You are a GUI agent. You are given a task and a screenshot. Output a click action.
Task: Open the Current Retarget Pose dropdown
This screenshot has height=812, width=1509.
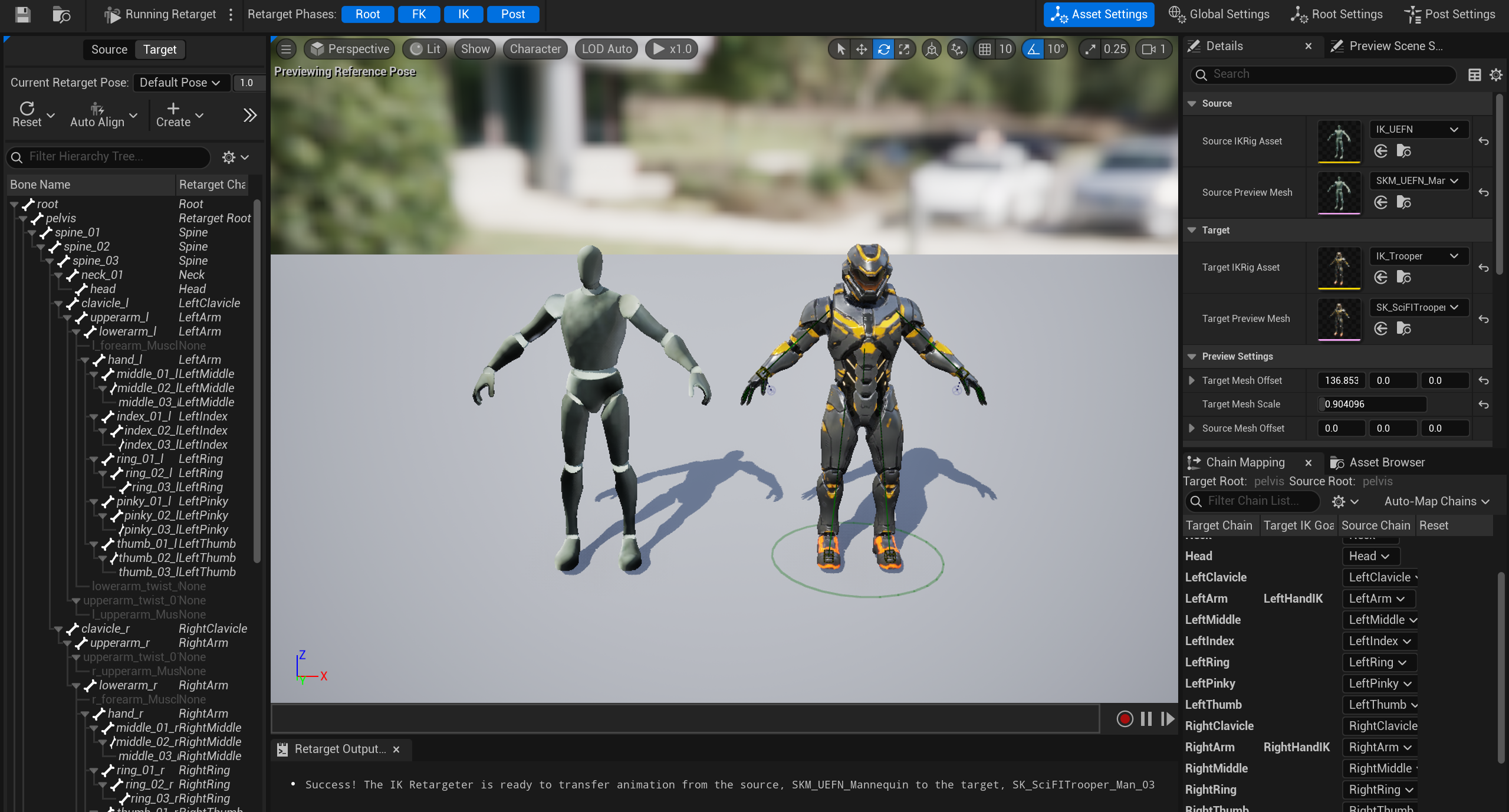180,83
